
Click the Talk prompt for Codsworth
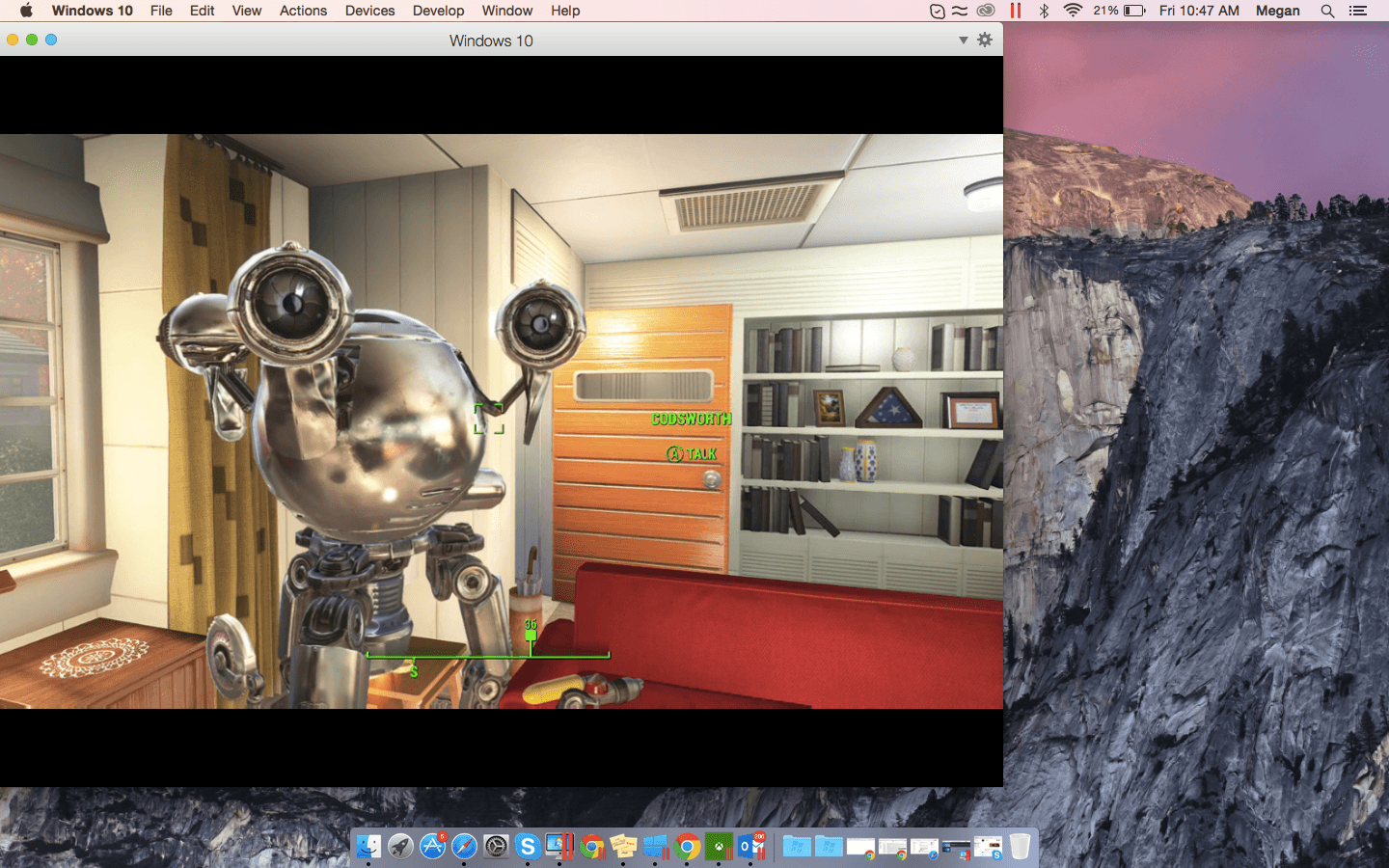pyautogui.click(x=693, y=454)
